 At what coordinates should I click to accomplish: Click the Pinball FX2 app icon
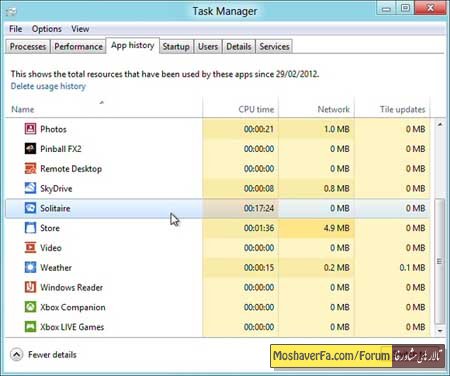coord(30,148)
